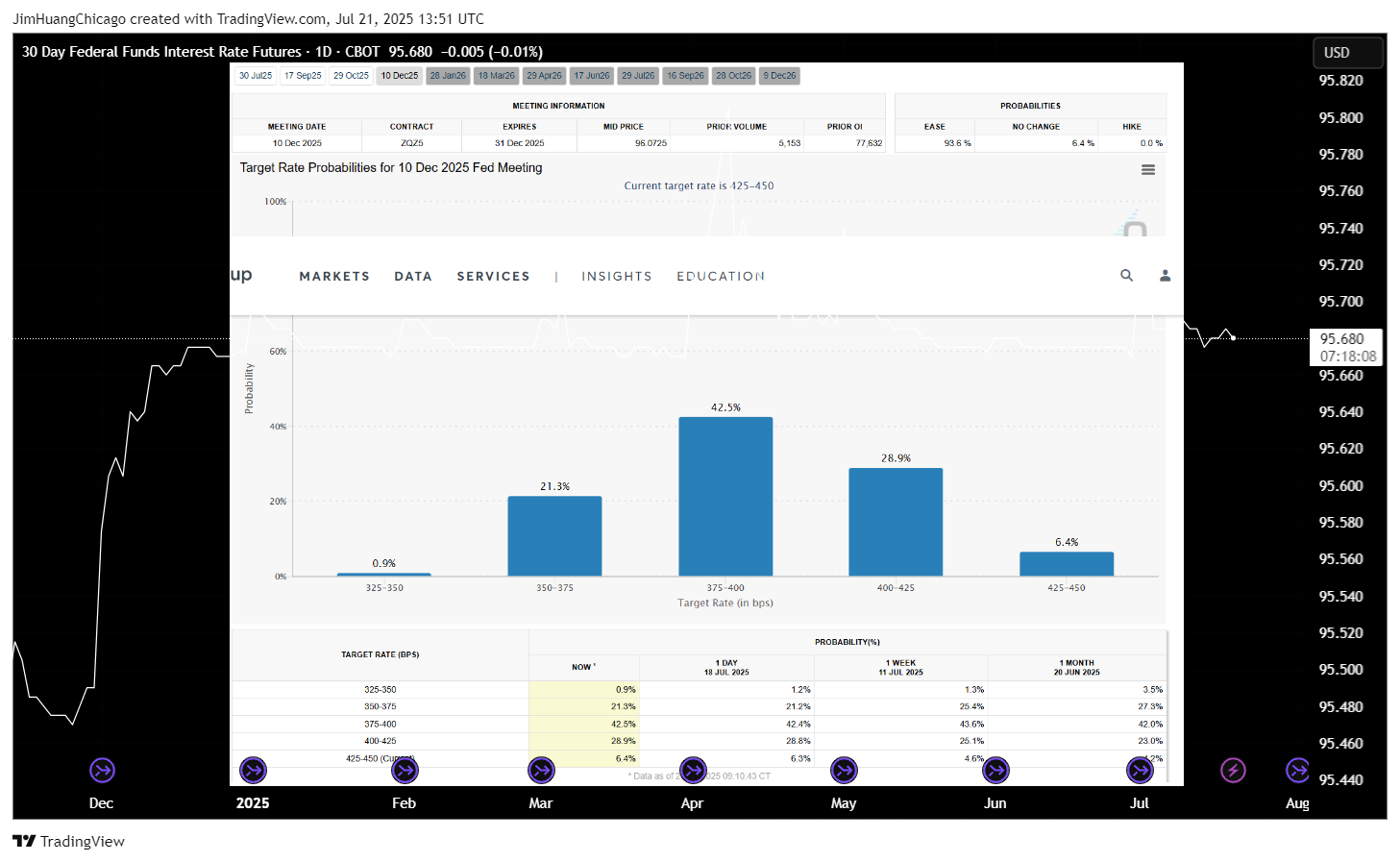1400x862 pixels.
Task: Click the MID PRICE value 96.0725
Action: tap(651, 143)
